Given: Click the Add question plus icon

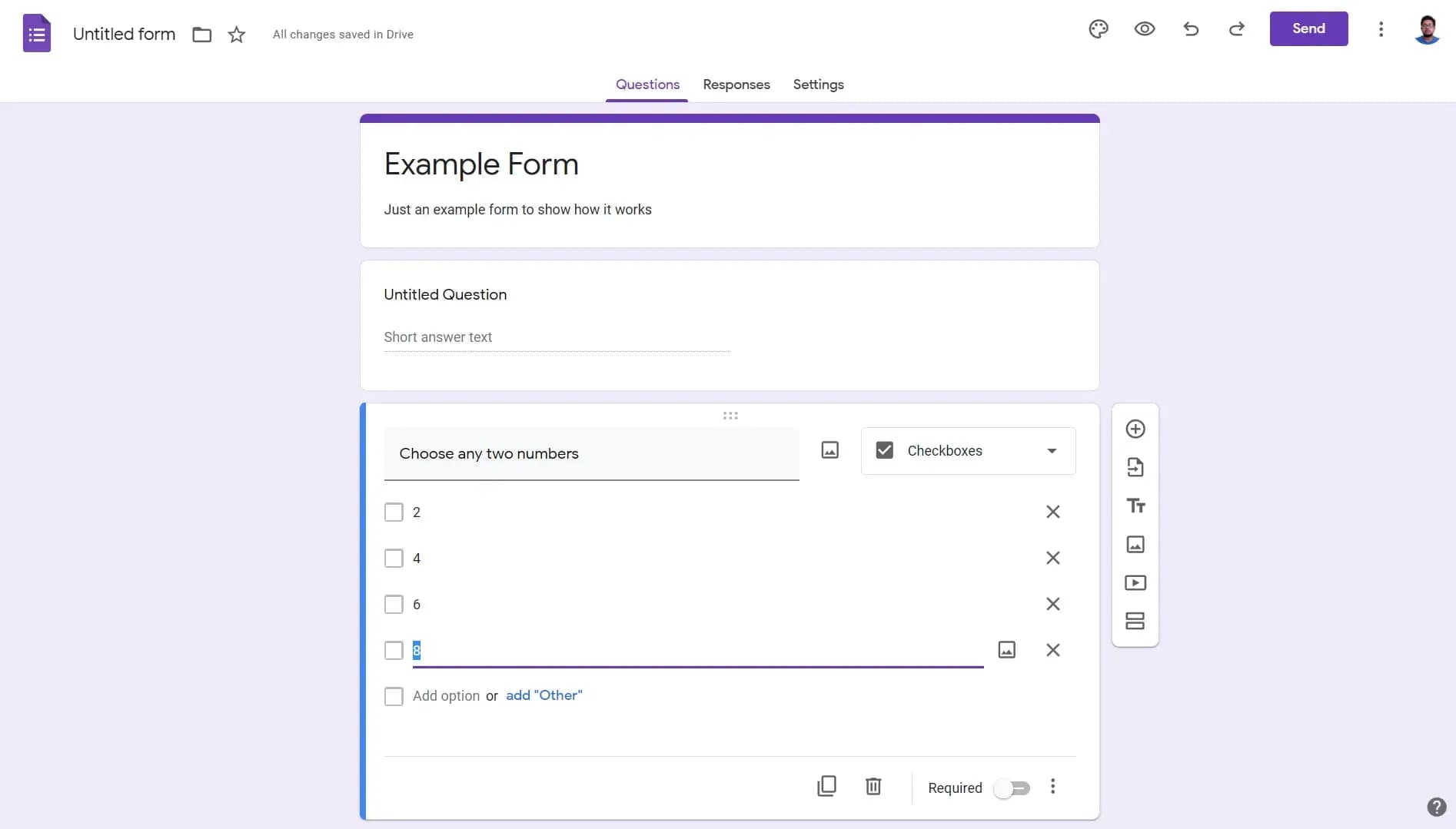Looking at the screenshot, I should [1135, 429].
